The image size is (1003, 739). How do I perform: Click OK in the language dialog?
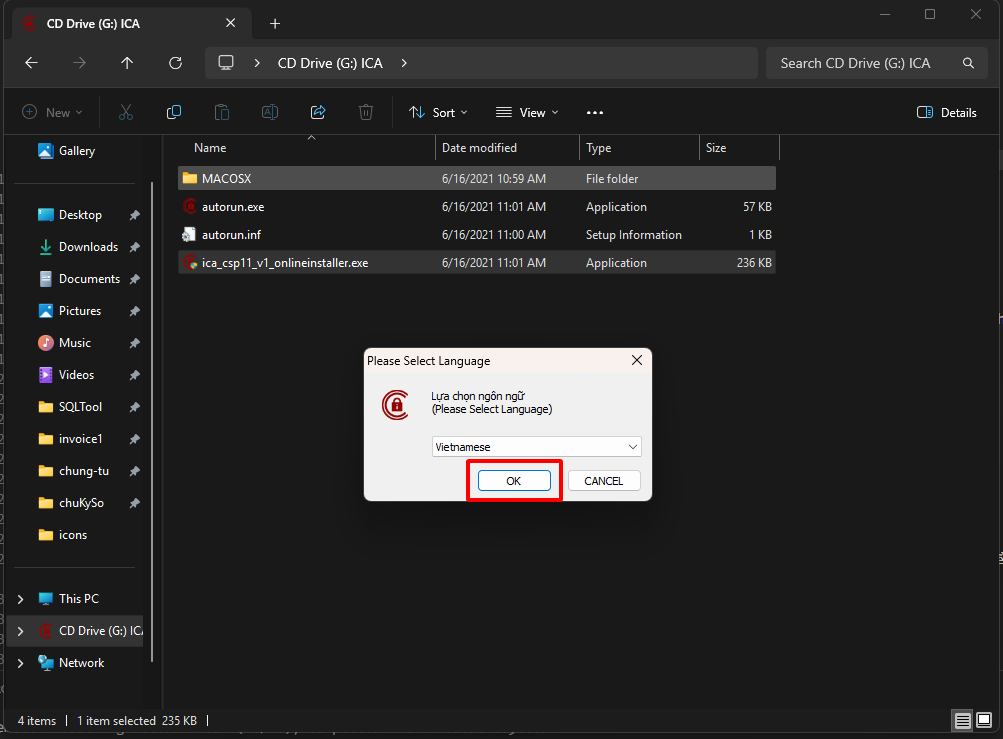pyautogui.click(x=514, y=481)
